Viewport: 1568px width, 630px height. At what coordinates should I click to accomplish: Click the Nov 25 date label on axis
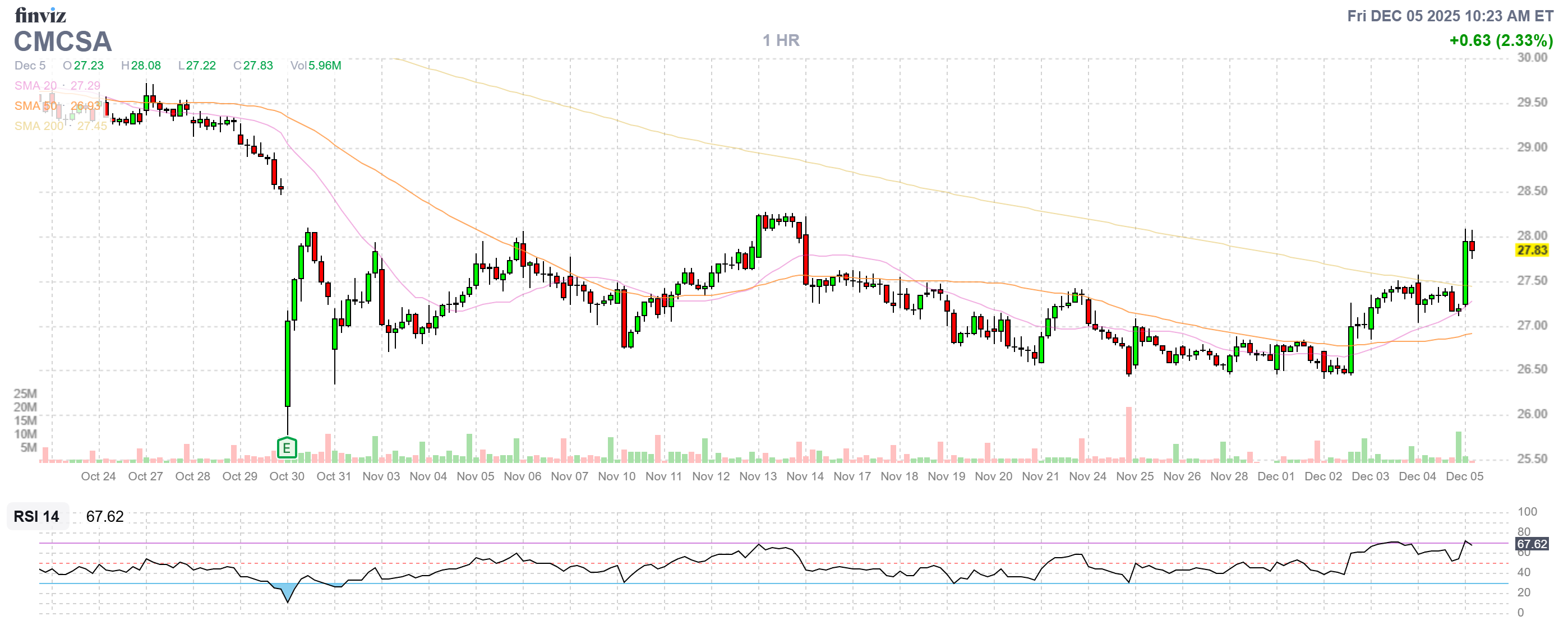click(x=1135, y=477)
